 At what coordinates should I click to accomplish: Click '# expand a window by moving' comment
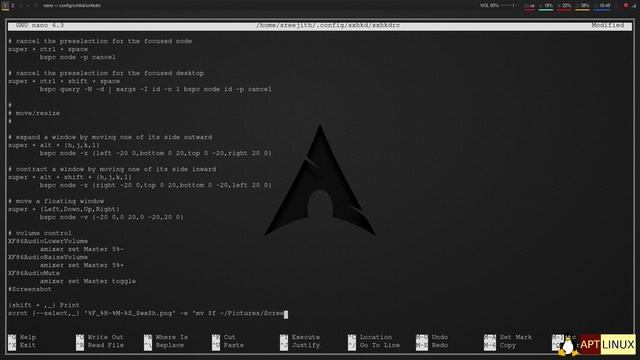pos(110,137)
